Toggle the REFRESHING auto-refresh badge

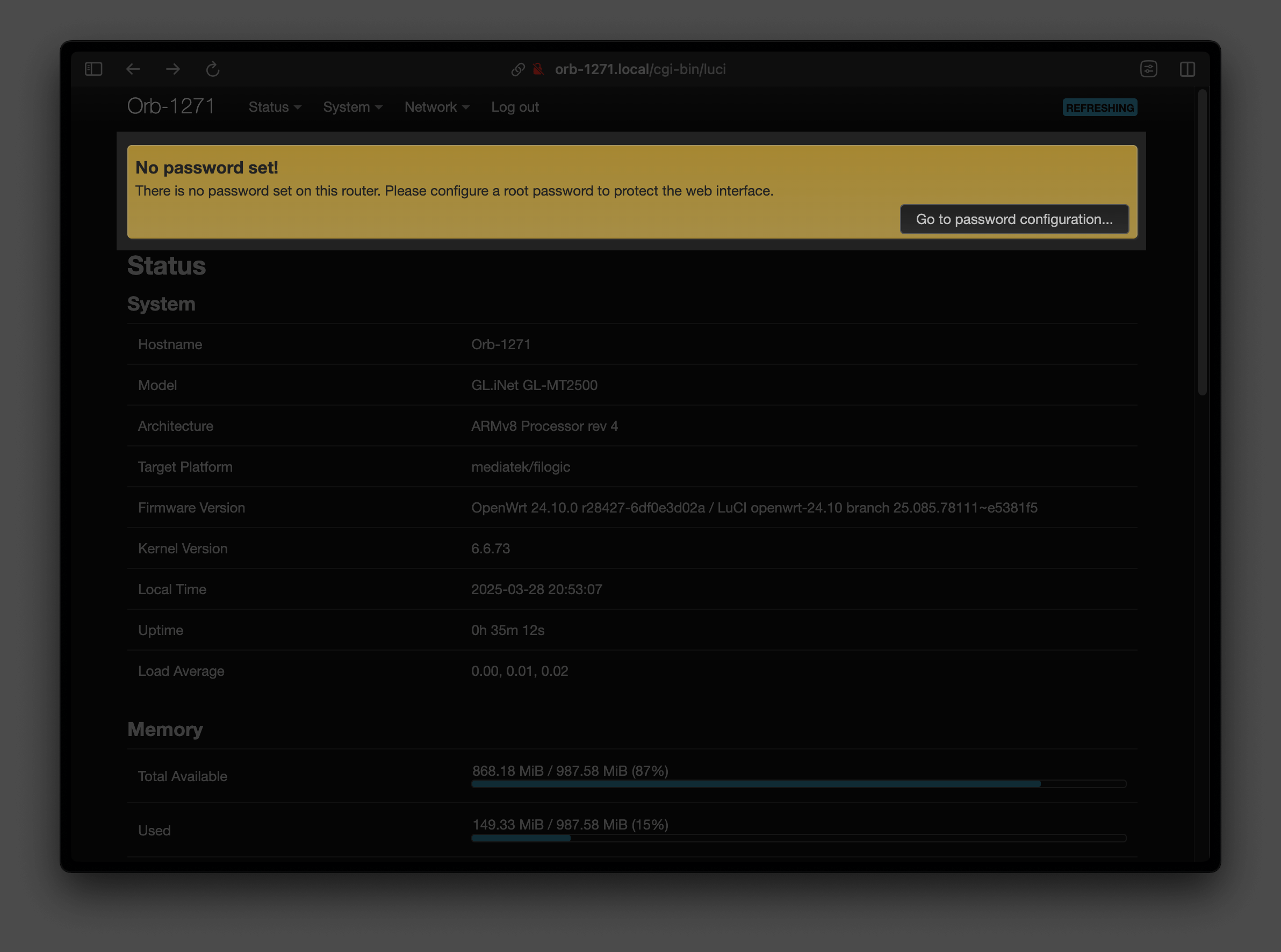coord(1099,107)
